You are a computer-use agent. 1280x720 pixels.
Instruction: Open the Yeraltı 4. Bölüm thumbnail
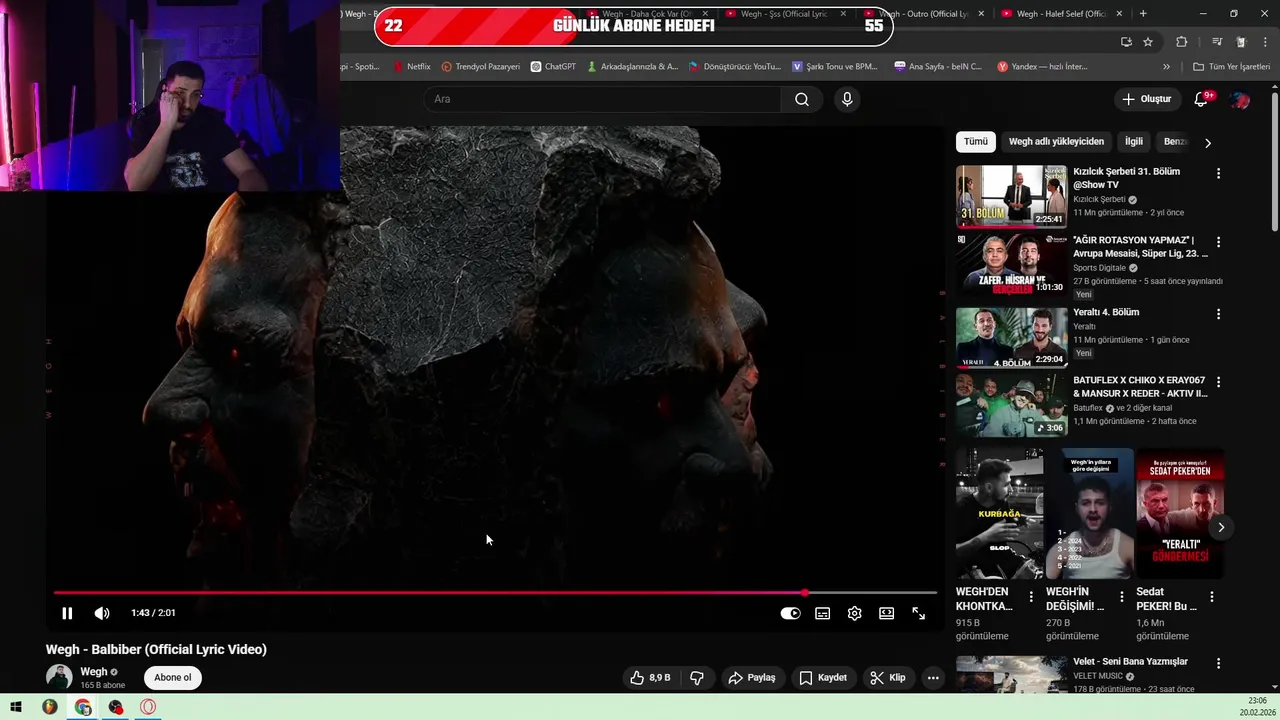tap(1011, 337)
